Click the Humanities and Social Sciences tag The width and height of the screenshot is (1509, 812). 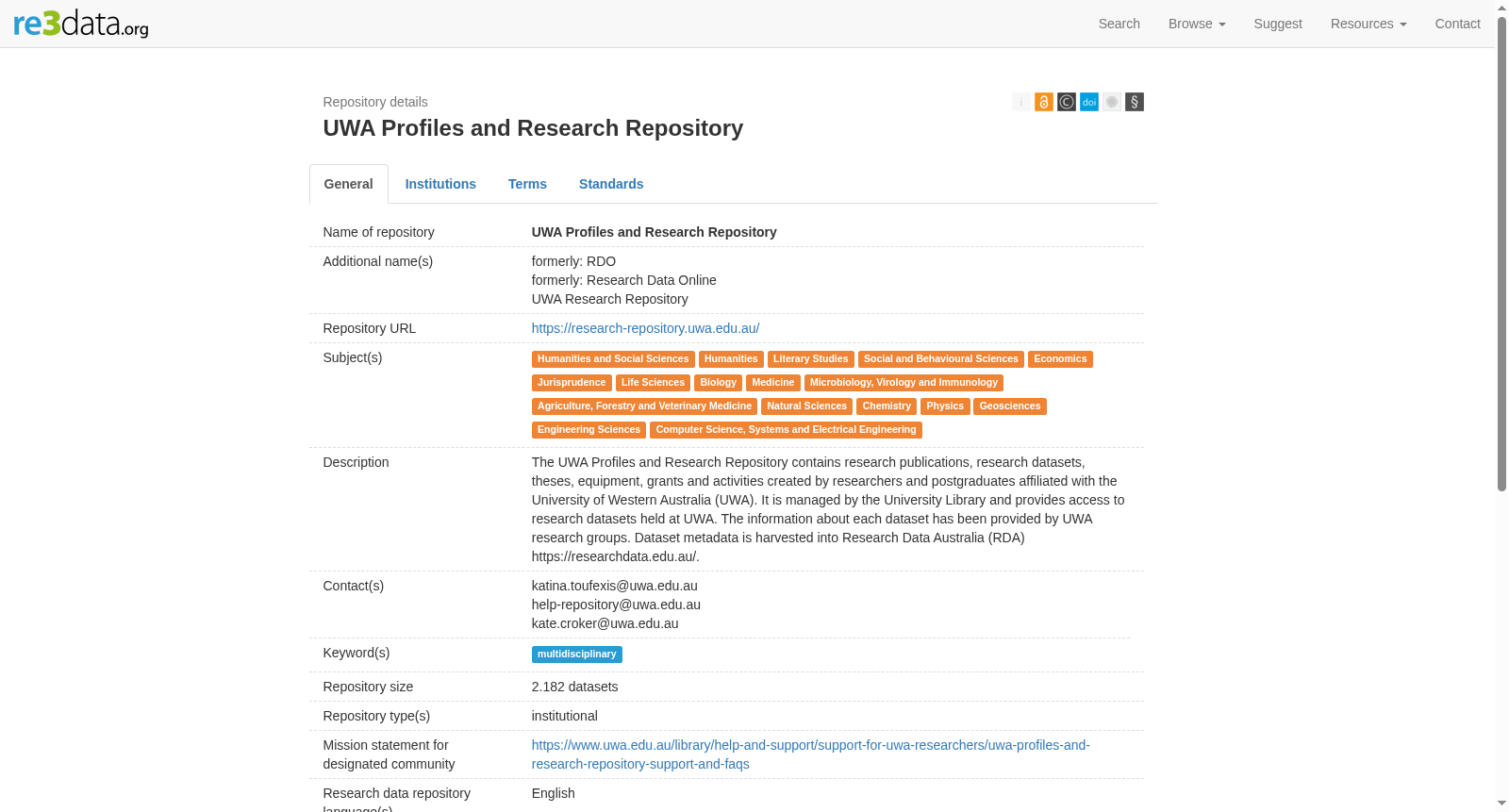[x=613, y=359]
